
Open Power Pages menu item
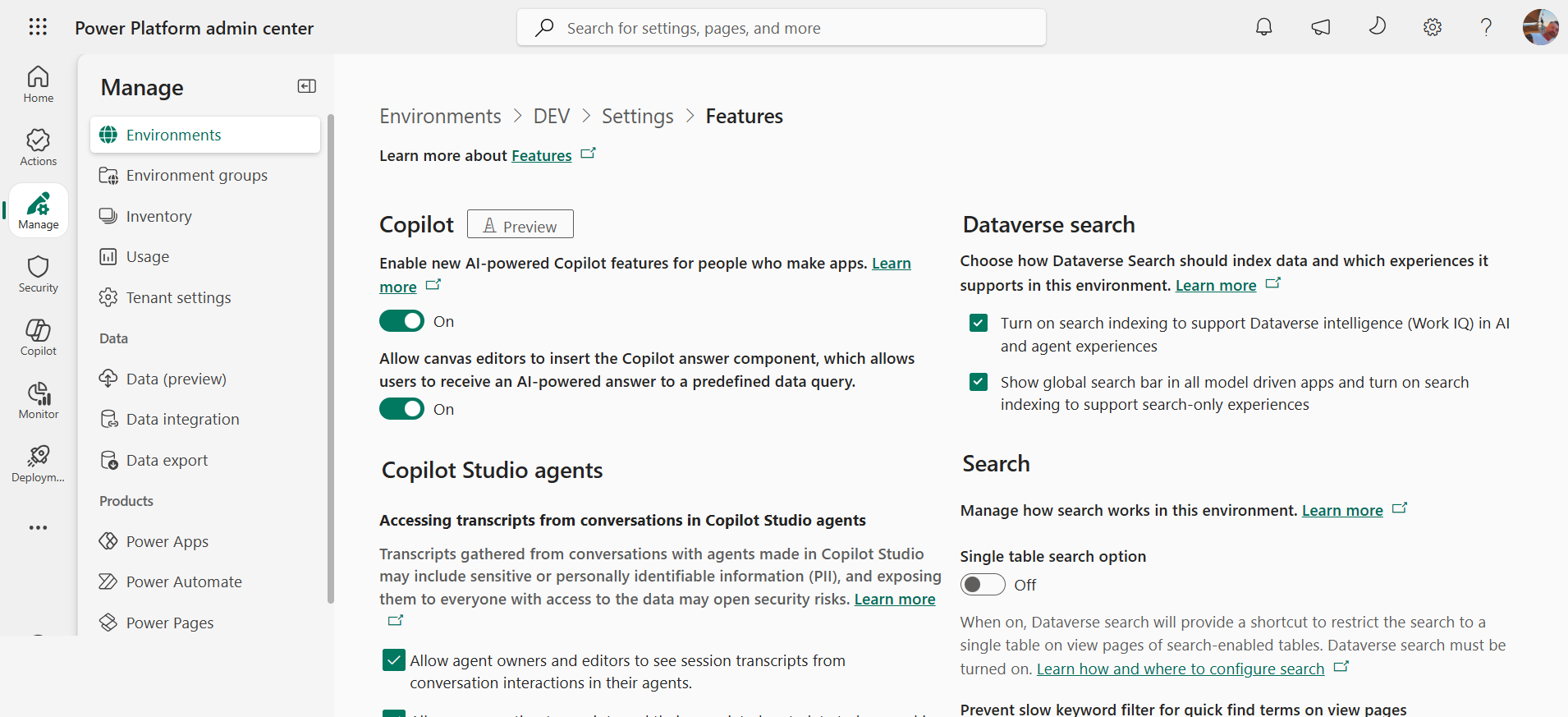point(205,623)
